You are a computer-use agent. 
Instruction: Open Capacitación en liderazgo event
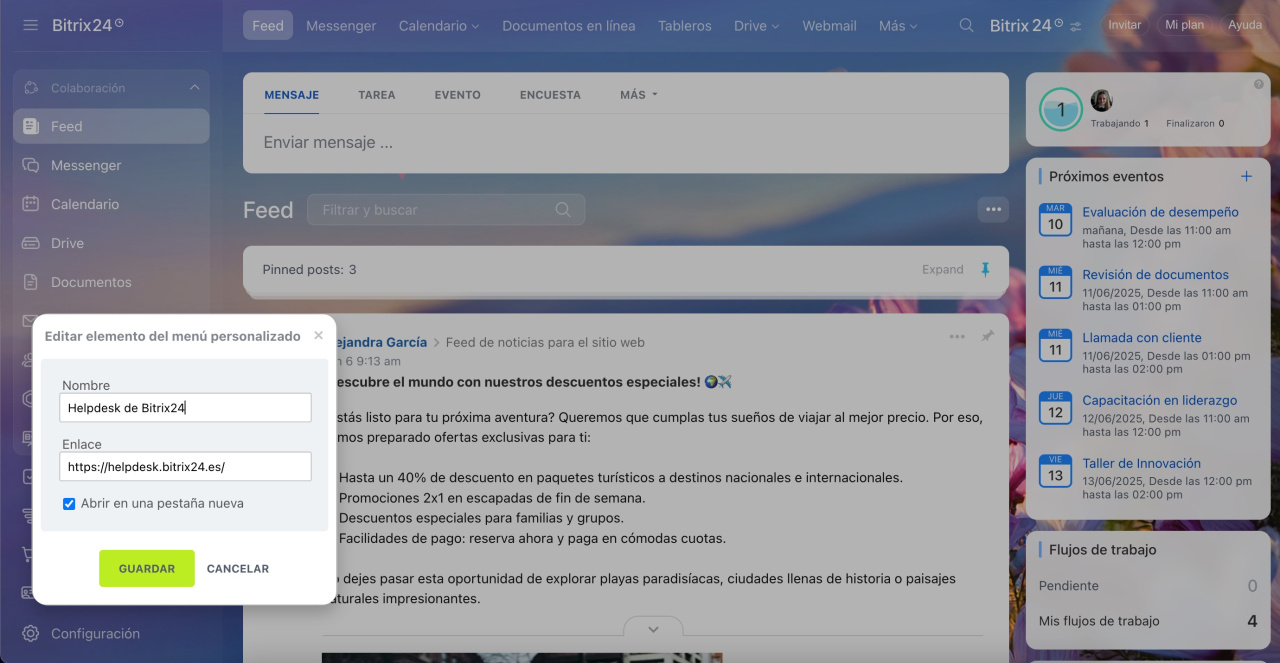(x=1159, y=400)
